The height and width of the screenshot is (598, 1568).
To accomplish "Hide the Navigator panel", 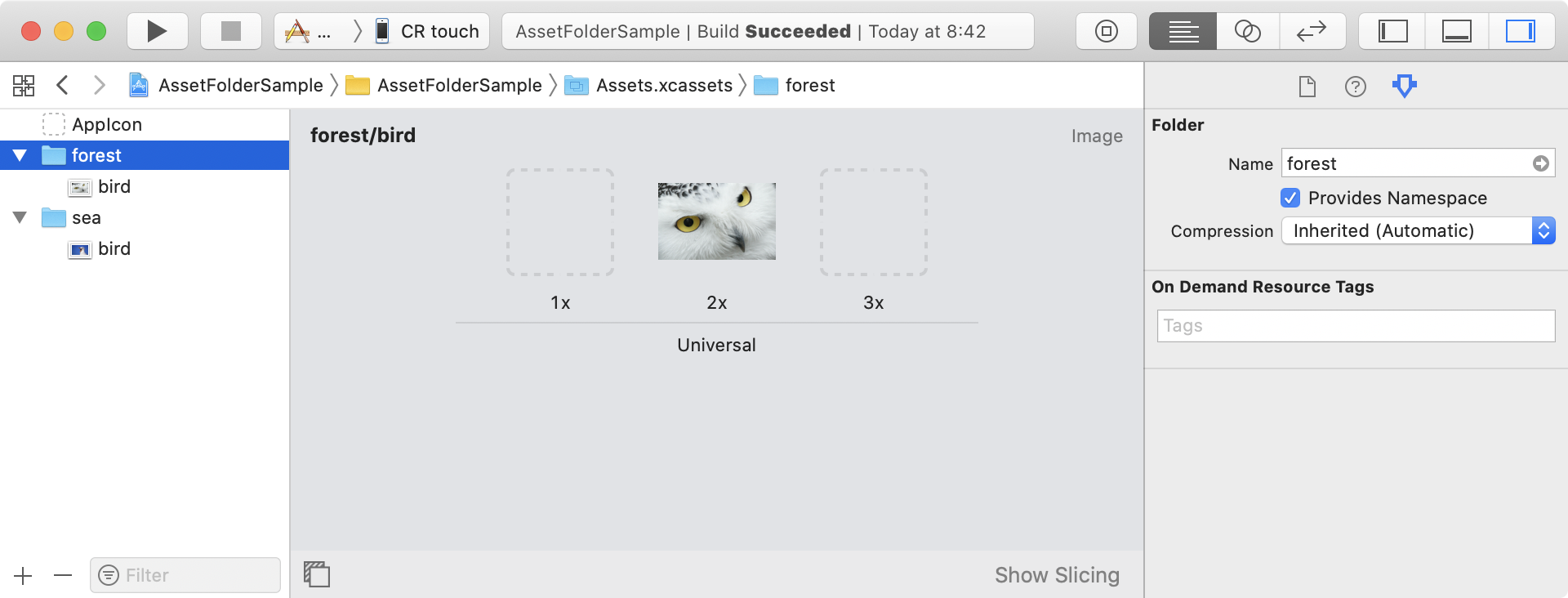I will [1392, 31].
